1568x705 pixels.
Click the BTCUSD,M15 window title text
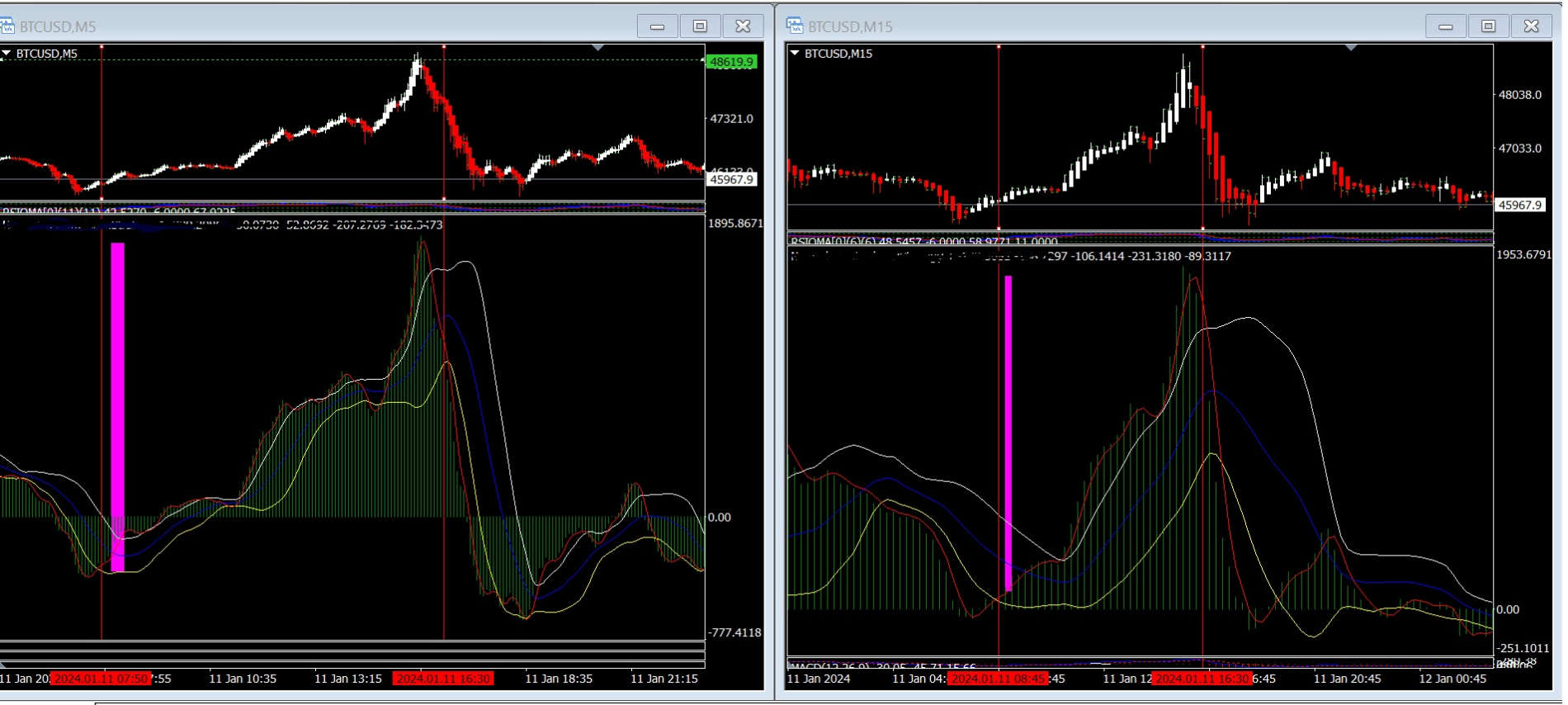click(850, 26)
